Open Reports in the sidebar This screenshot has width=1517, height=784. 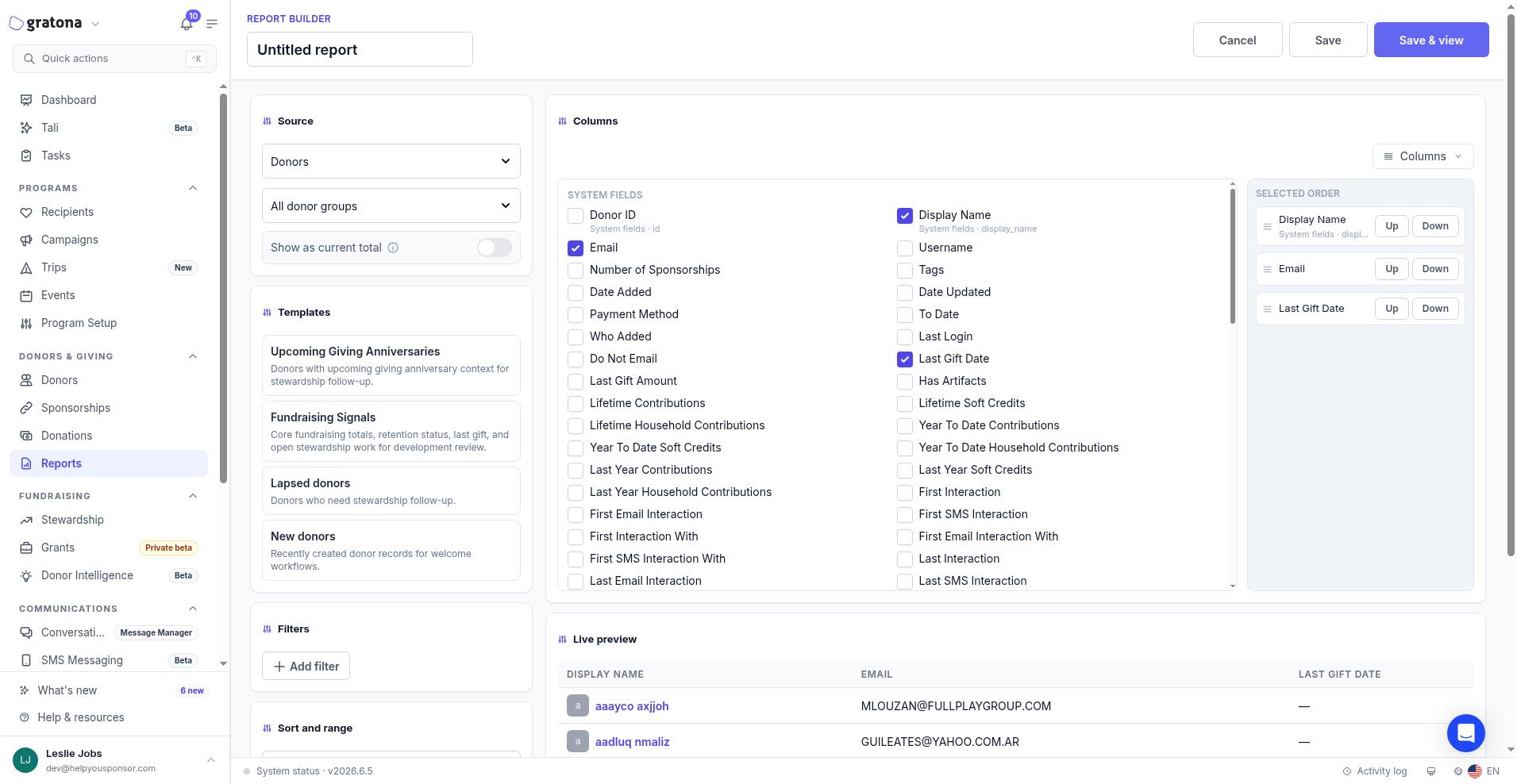tap(109, 463)
